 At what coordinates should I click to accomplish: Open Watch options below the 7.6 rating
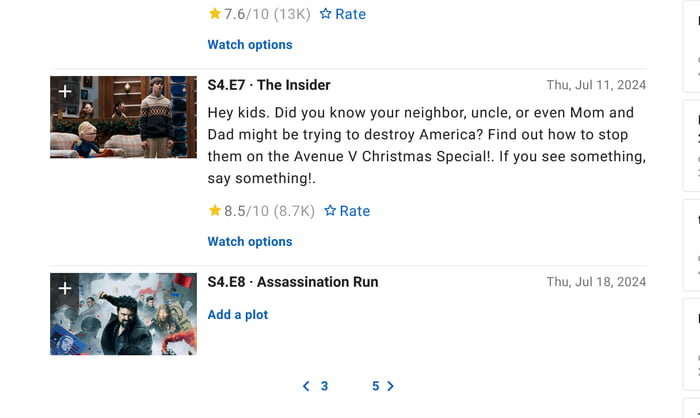(x=250, y=45)
